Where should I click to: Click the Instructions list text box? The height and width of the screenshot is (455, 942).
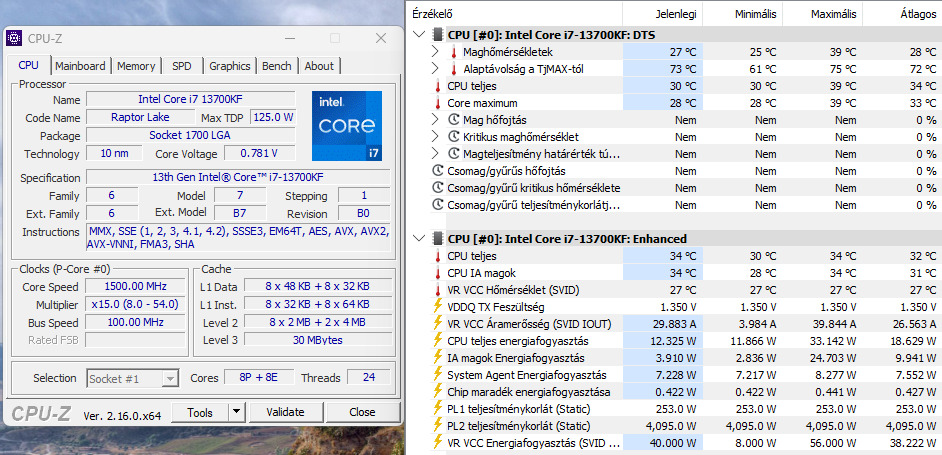tap(239, 238)
